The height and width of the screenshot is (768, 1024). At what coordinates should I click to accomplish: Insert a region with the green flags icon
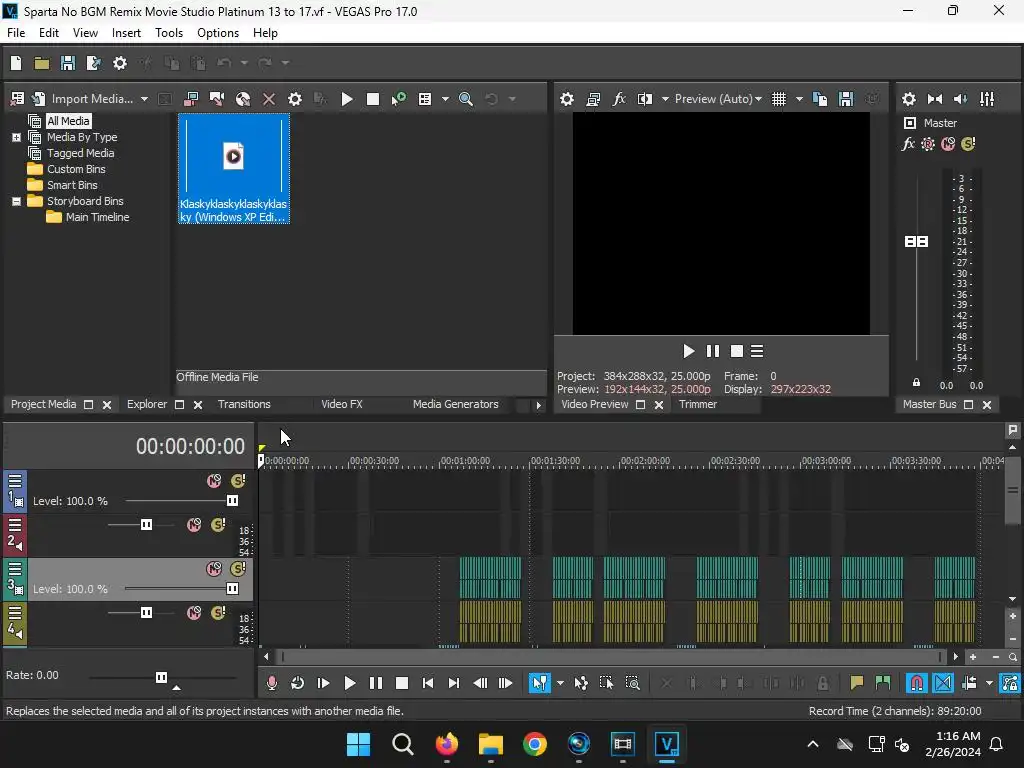882,683
